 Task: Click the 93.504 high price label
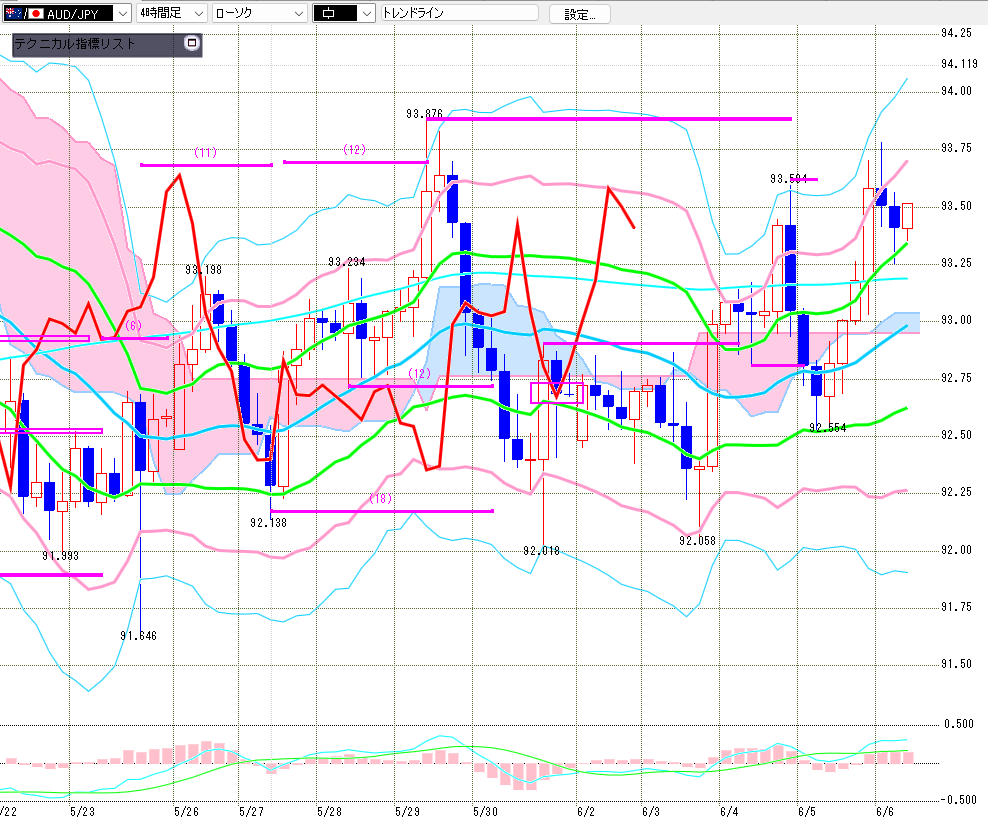(x=788, y=179)
